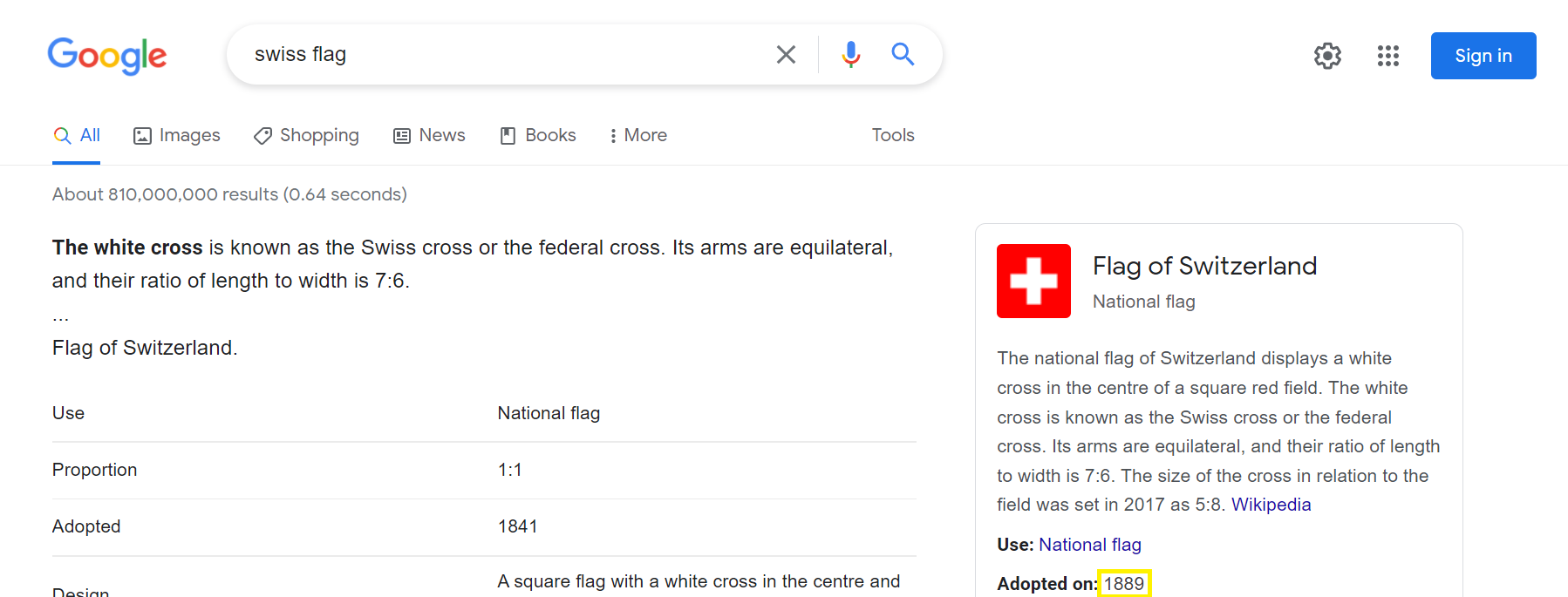This screenshot has height=597, width=1568.
Task: Submit search with the magnifying glass icon
Action: click(x=903, y=55)
